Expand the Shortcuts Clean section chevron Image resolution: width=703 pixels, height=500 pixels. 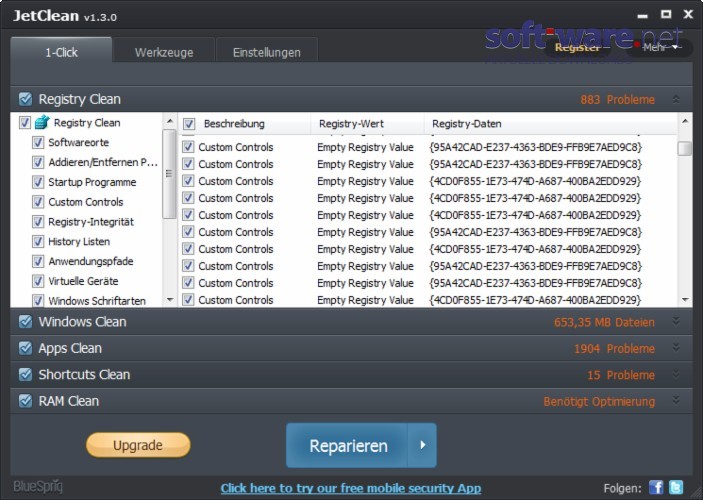point(676,374)
